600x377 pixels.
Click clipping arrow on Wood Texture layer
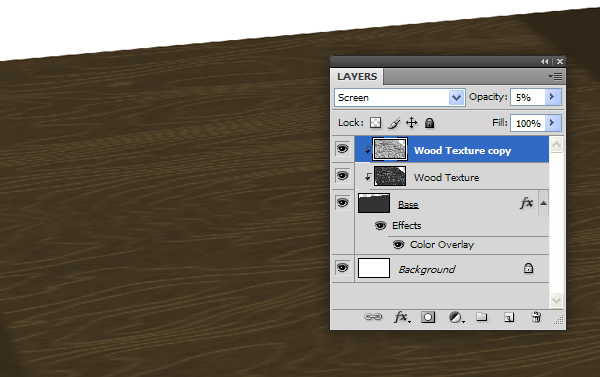pos(368,176)
